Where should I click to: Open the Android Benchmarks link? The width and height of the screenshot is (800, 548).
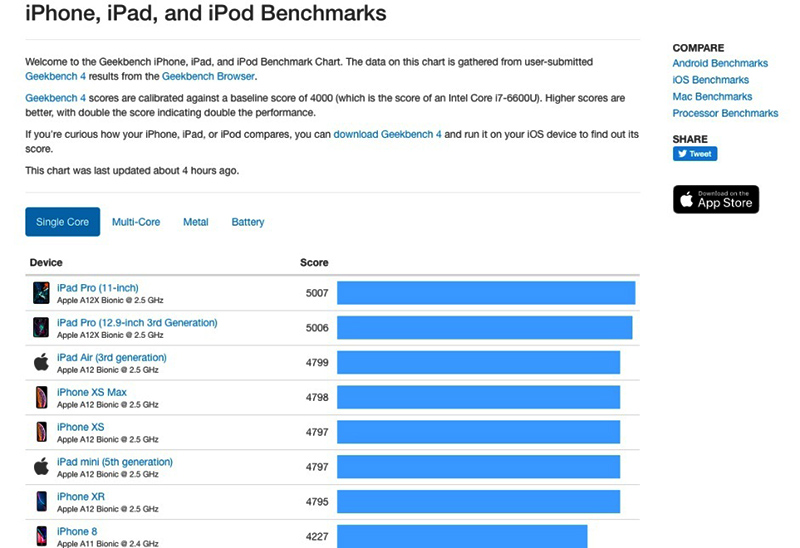point(721,64)
